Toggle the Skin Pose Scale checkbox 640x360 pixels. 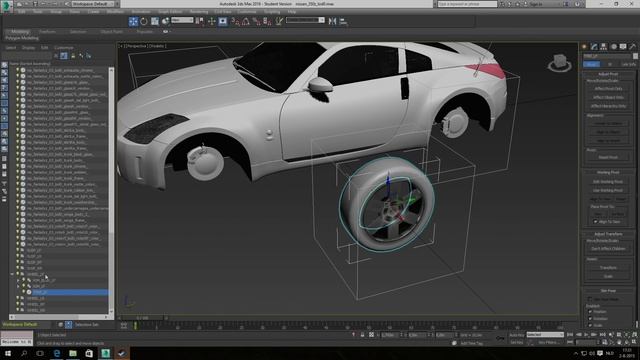[x=590, y=325]
